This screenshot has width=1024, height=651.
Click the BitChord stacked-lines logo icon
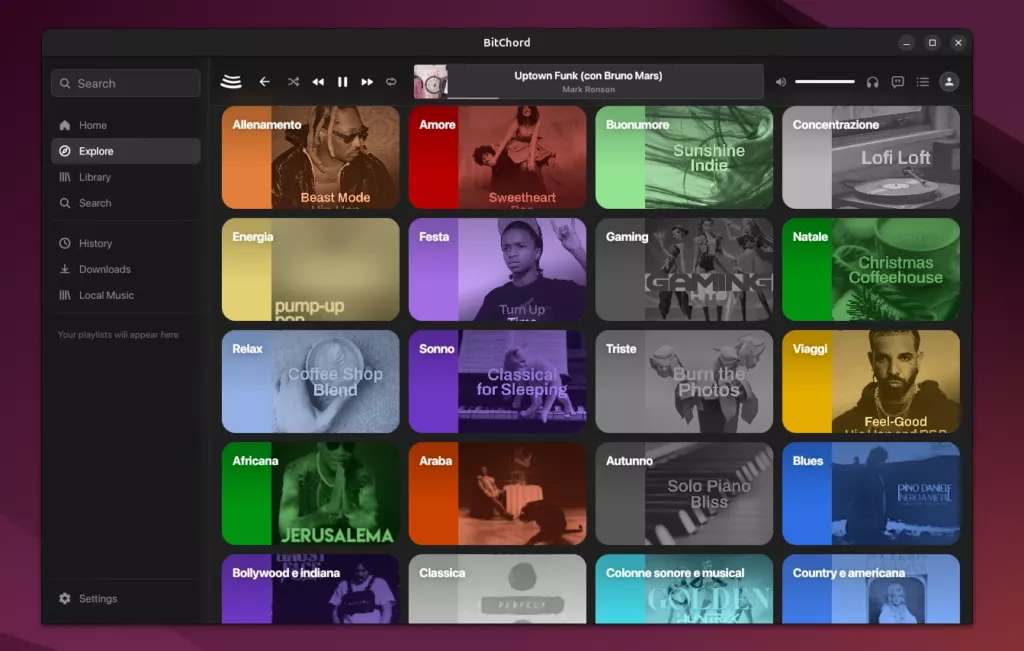pyautogui.click(x=231, y=82)
